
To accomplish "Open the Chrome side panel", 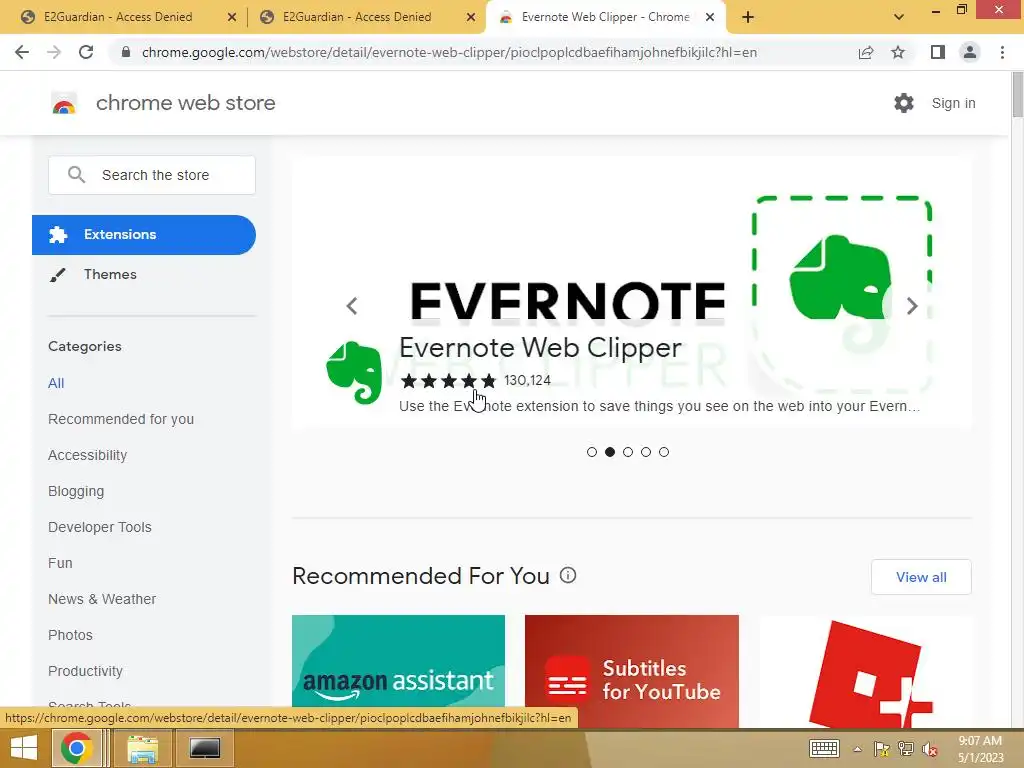I will [x=938, y=52].
